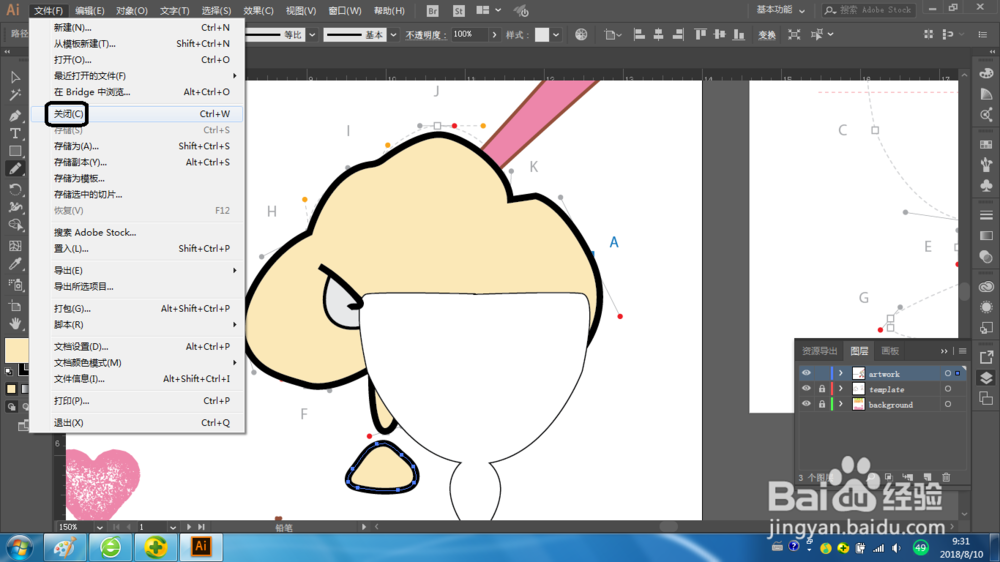Click the recolor artwork wheel icon
The image size is (1000, 562).
coord(581,34)
